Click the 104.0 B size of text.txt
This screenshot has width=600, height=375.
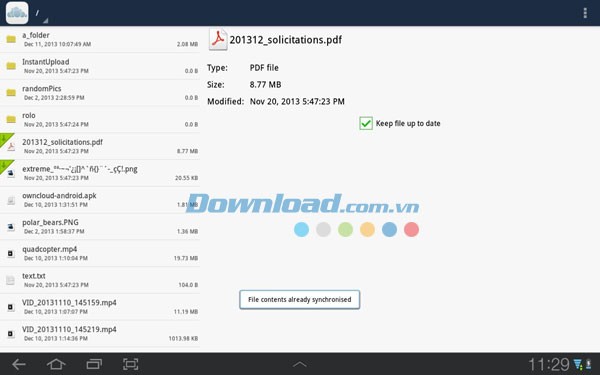[188, 285]
